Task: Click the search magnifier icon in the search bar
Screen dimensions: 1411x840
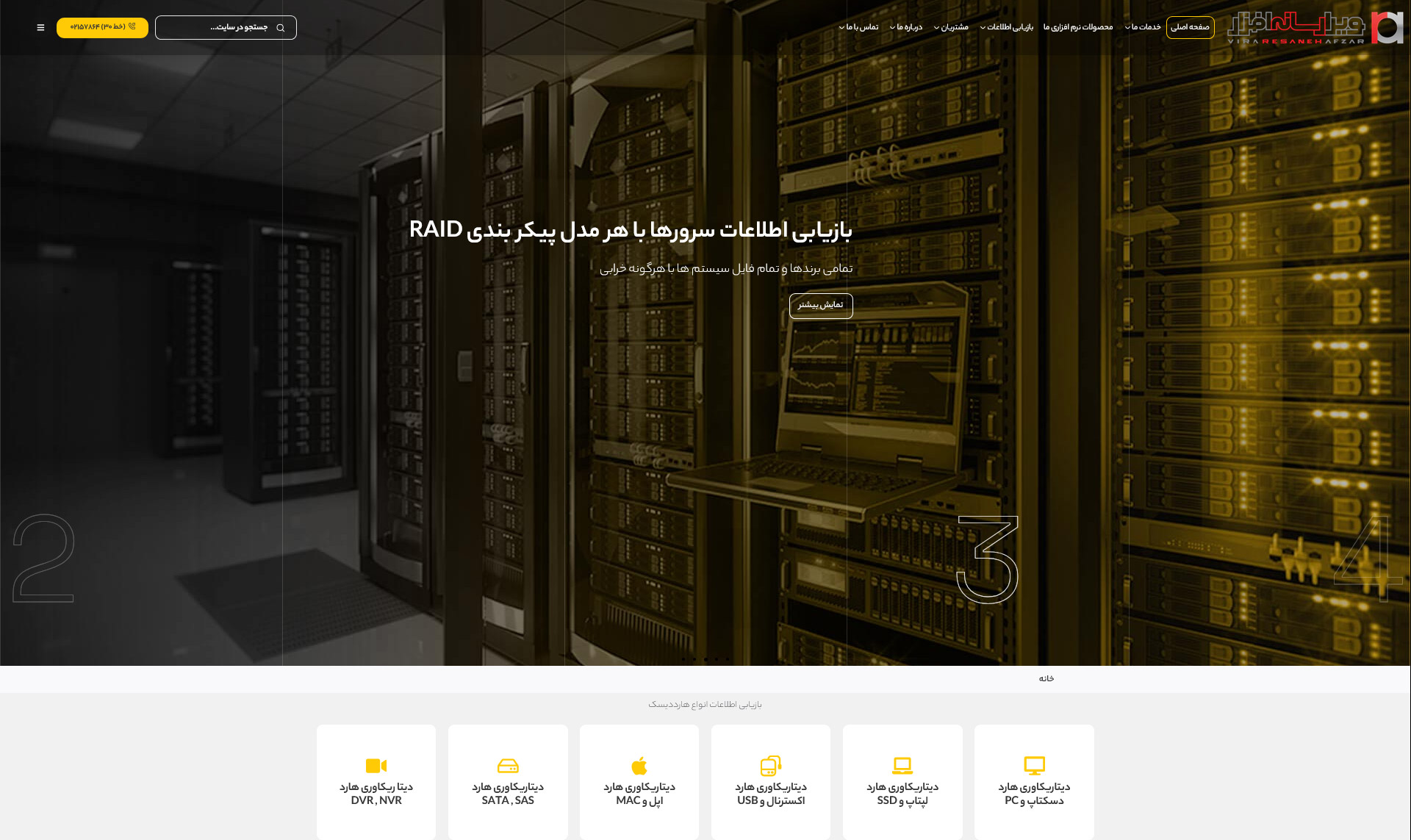Action: (281, 27)
